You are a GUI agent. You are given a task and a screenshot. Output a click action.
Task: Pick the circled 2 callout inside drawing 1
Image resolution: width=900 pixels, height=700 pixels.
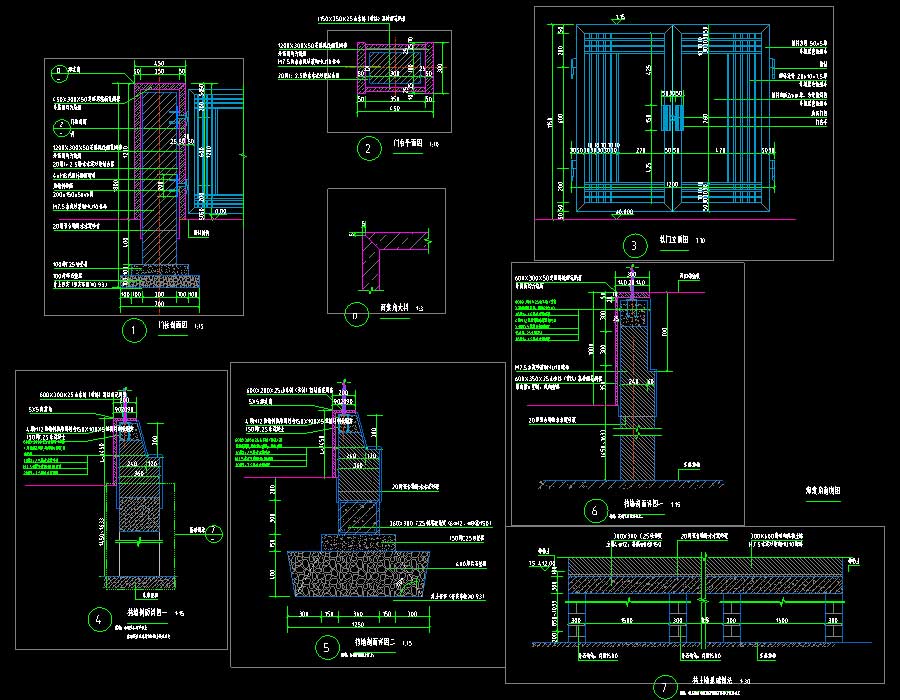61,127
